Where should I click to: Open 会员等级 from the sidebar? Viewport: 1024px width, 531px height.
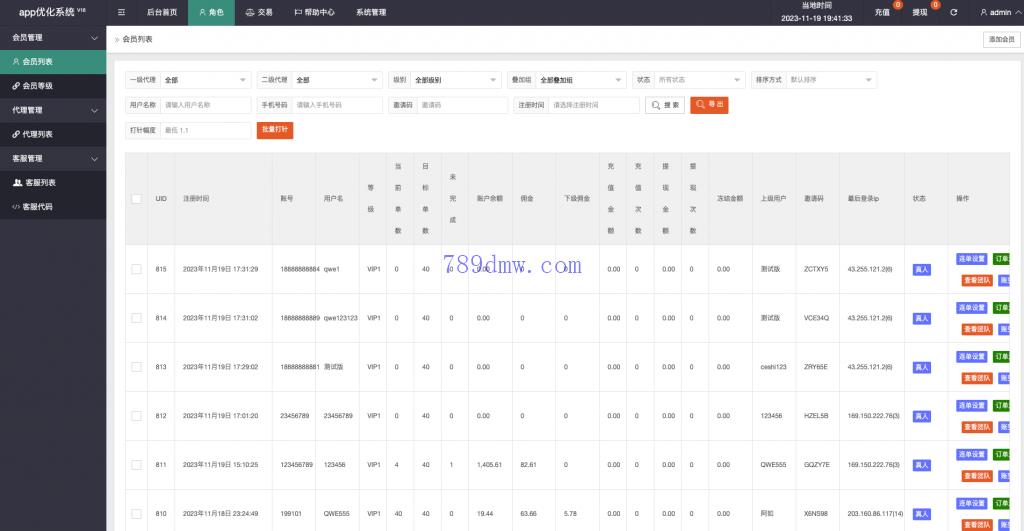pos(38,86)
